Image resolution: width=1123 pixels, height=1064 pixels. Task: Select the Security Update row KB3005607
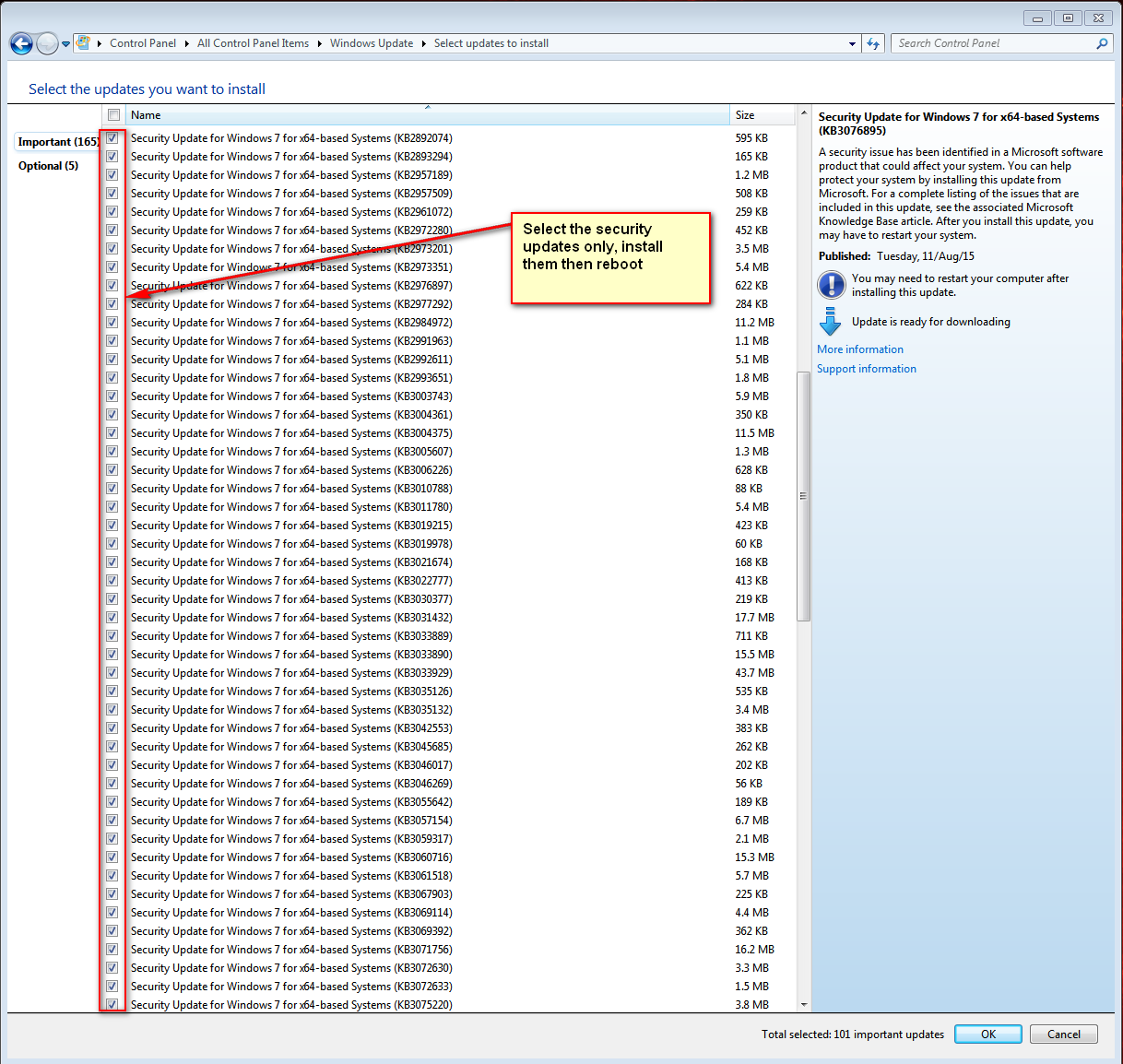click(x=450, y=452)
